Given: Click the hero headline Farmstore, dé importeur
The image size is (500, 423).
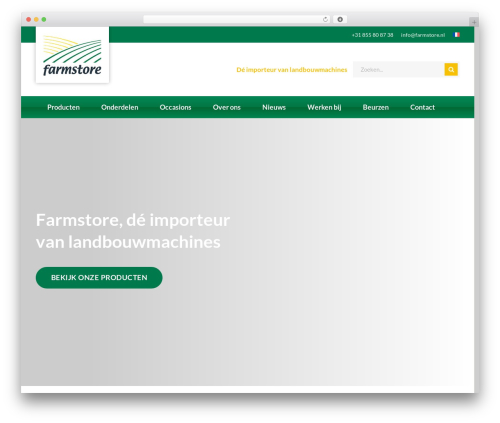Looking at the screenshot, I should (133, 220).
